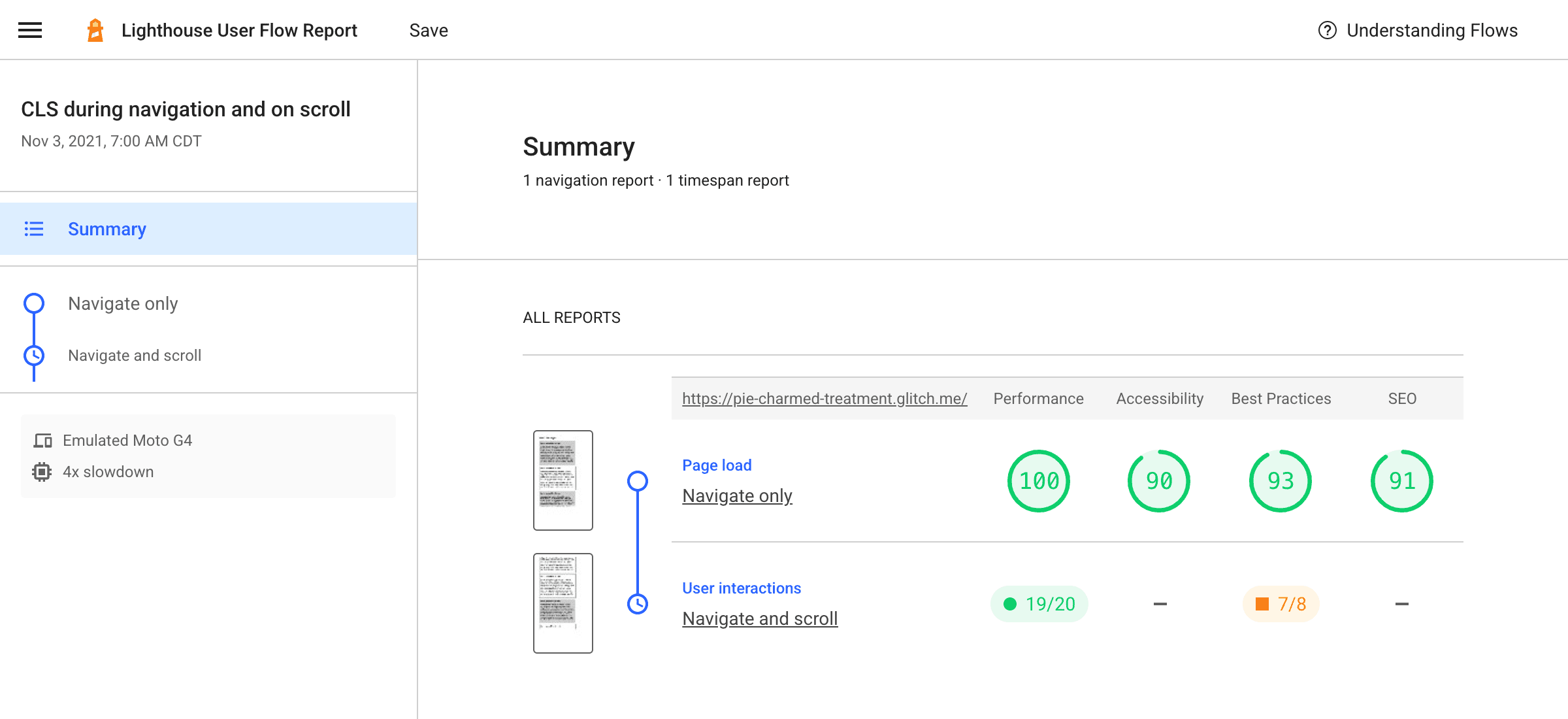Open the hamburger menu icon
The image size is (1568, 719).
(30, 28)
